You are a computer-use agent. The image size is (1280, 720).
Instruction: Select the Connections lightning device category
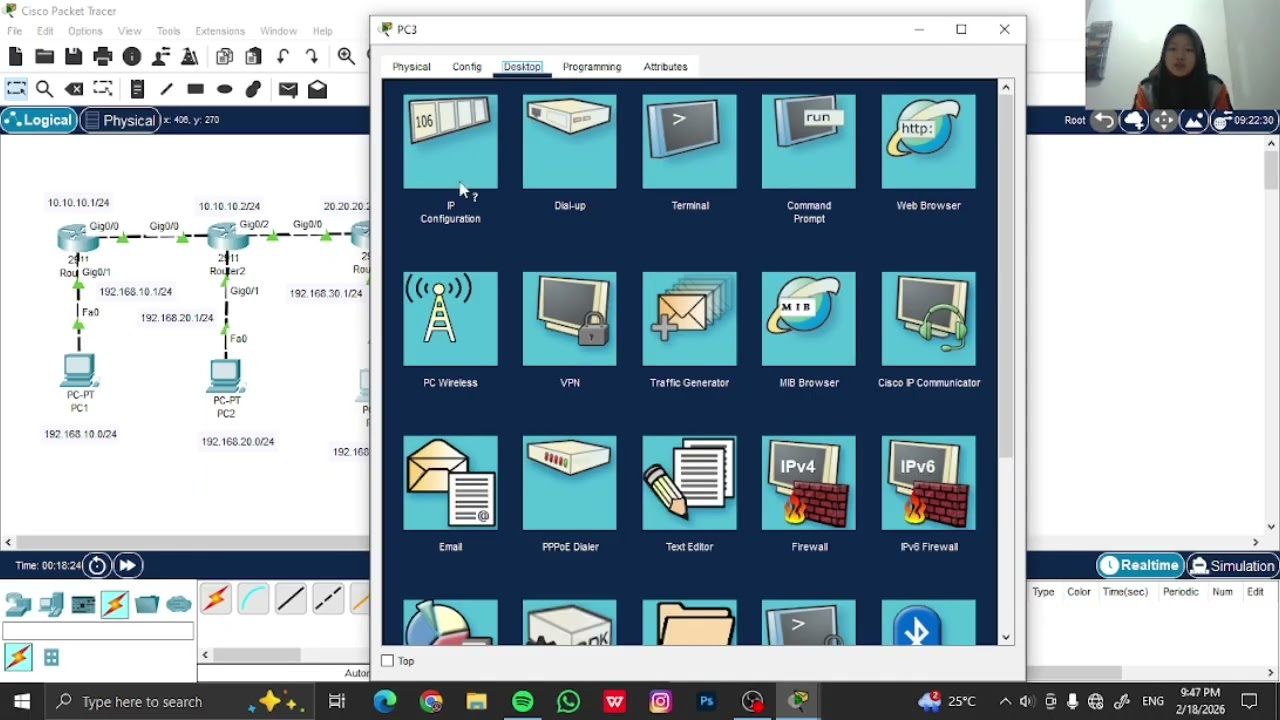pyautogui.click(x=114, y=603)
